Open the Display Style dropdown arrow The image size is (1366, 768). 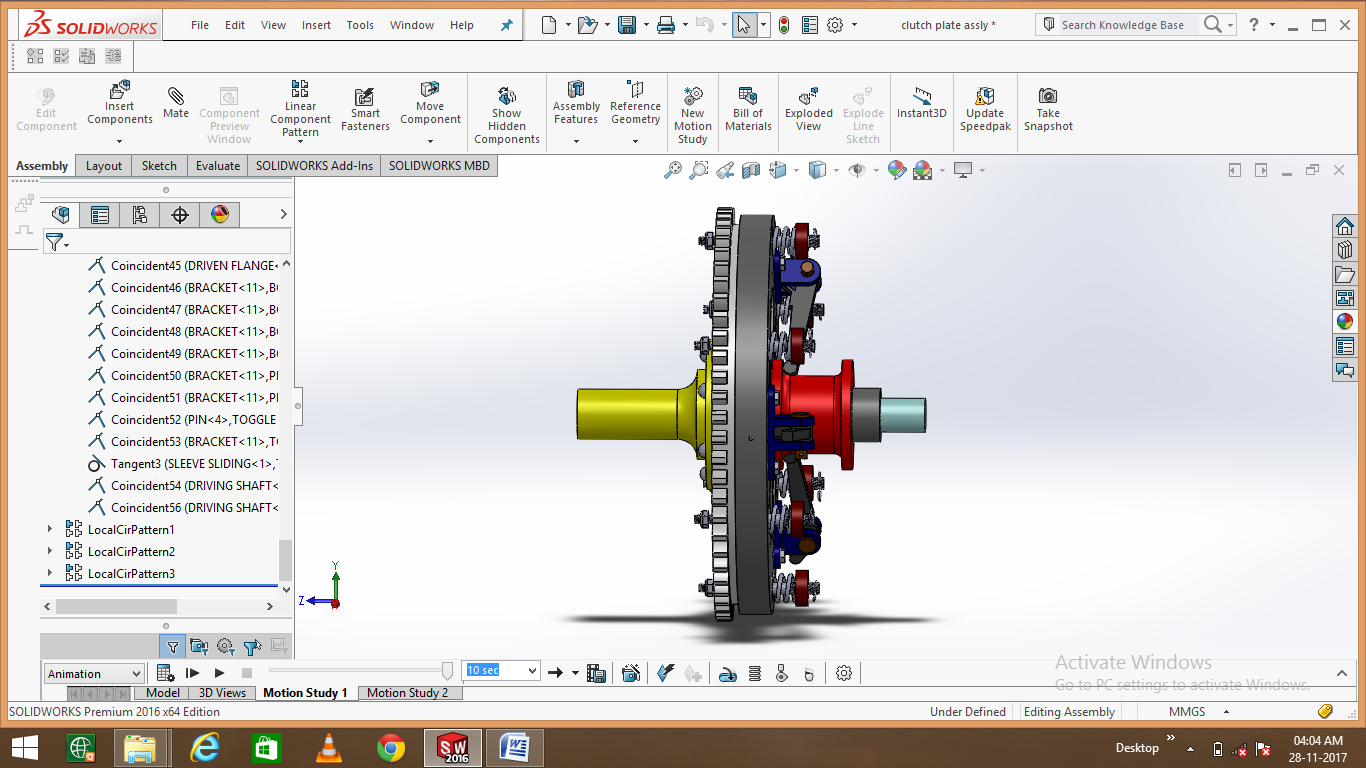point(835,170)
